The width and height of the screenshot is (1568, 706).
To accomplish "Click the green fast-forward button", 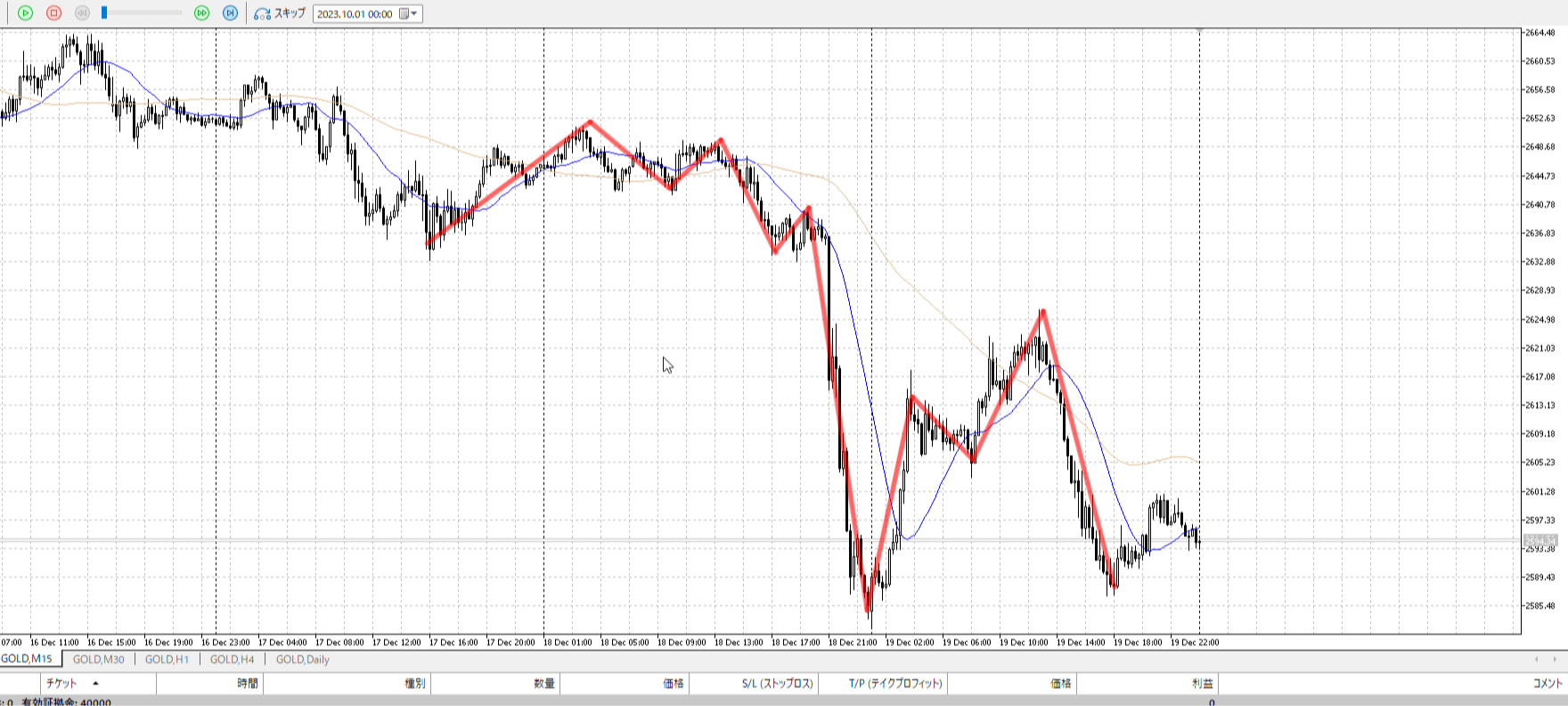I will [x=202, y=13].
